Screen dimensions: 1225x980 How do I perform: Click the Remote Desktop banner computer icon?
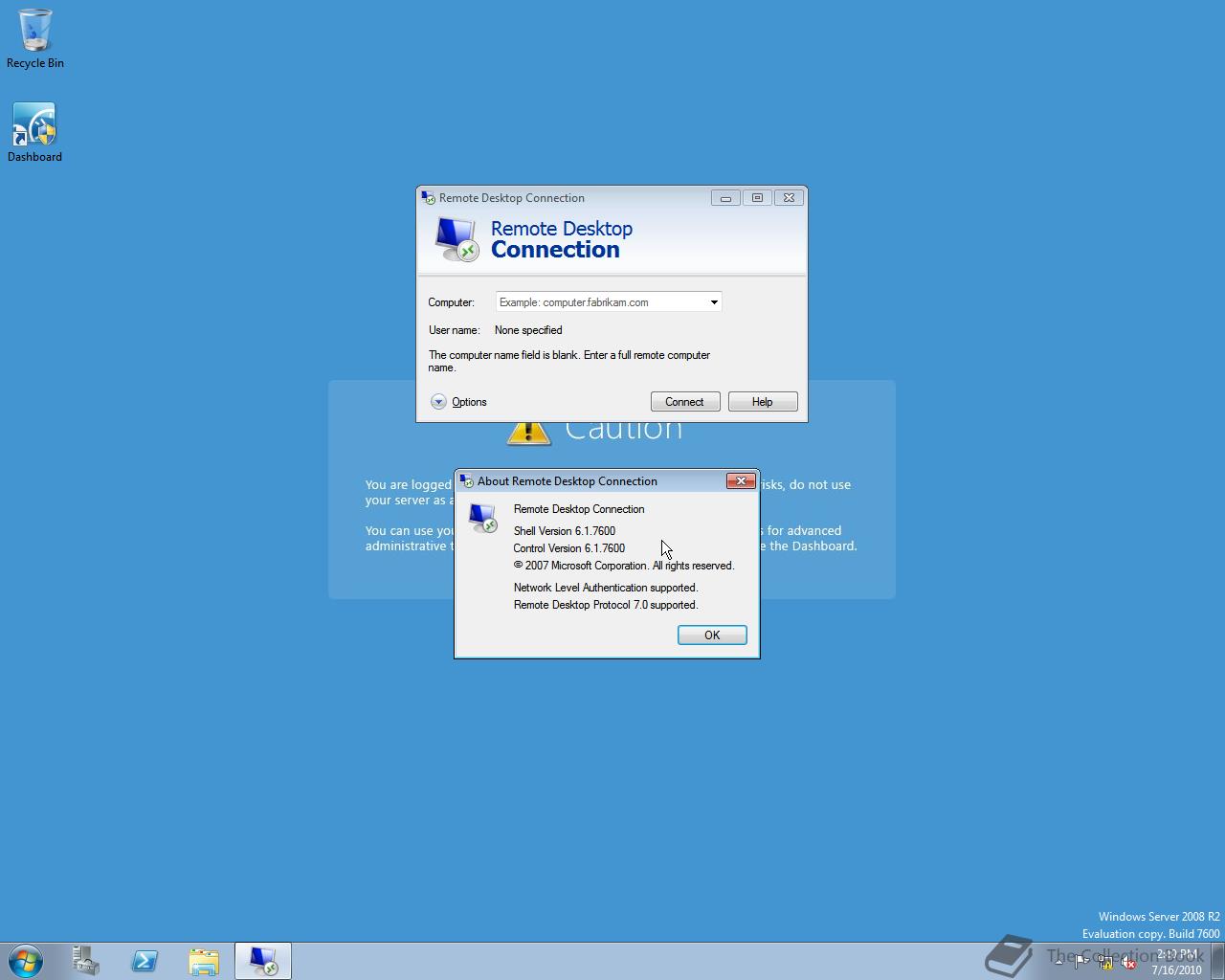[456, 238]
